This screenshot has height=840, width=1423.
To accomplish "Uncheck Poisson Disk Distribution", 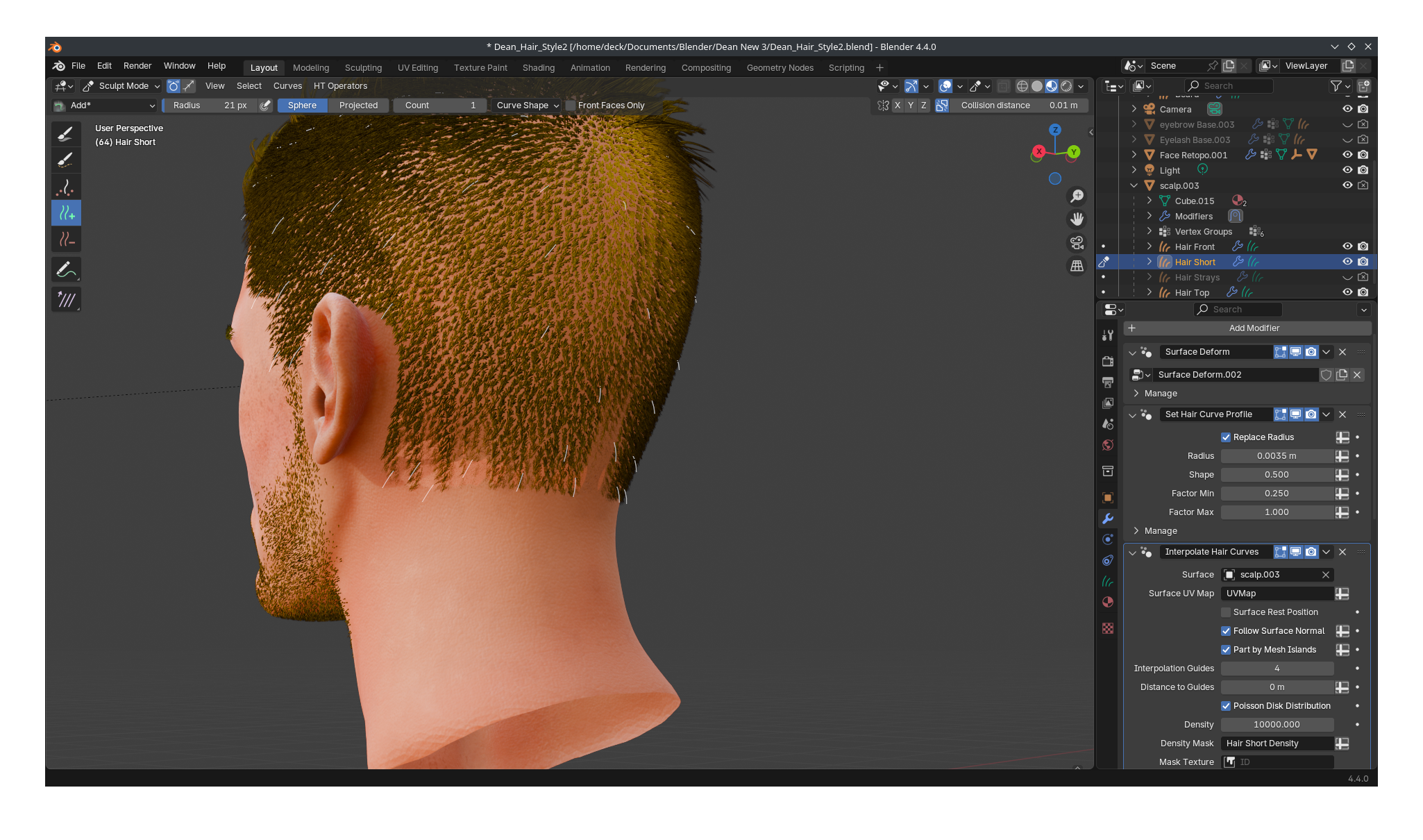I will click(x=1226, y=706).
